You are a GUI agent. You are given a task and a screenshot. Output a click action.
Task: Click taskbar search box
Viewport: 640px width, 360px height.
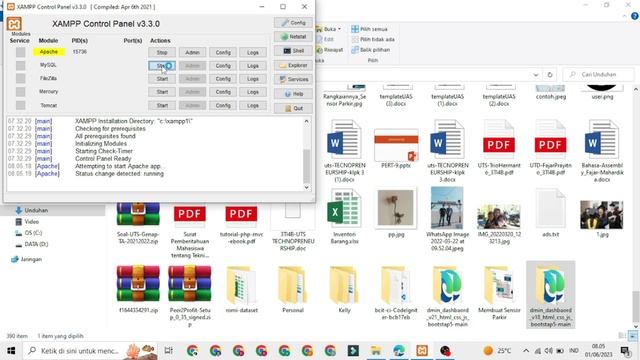pos(90,351)
